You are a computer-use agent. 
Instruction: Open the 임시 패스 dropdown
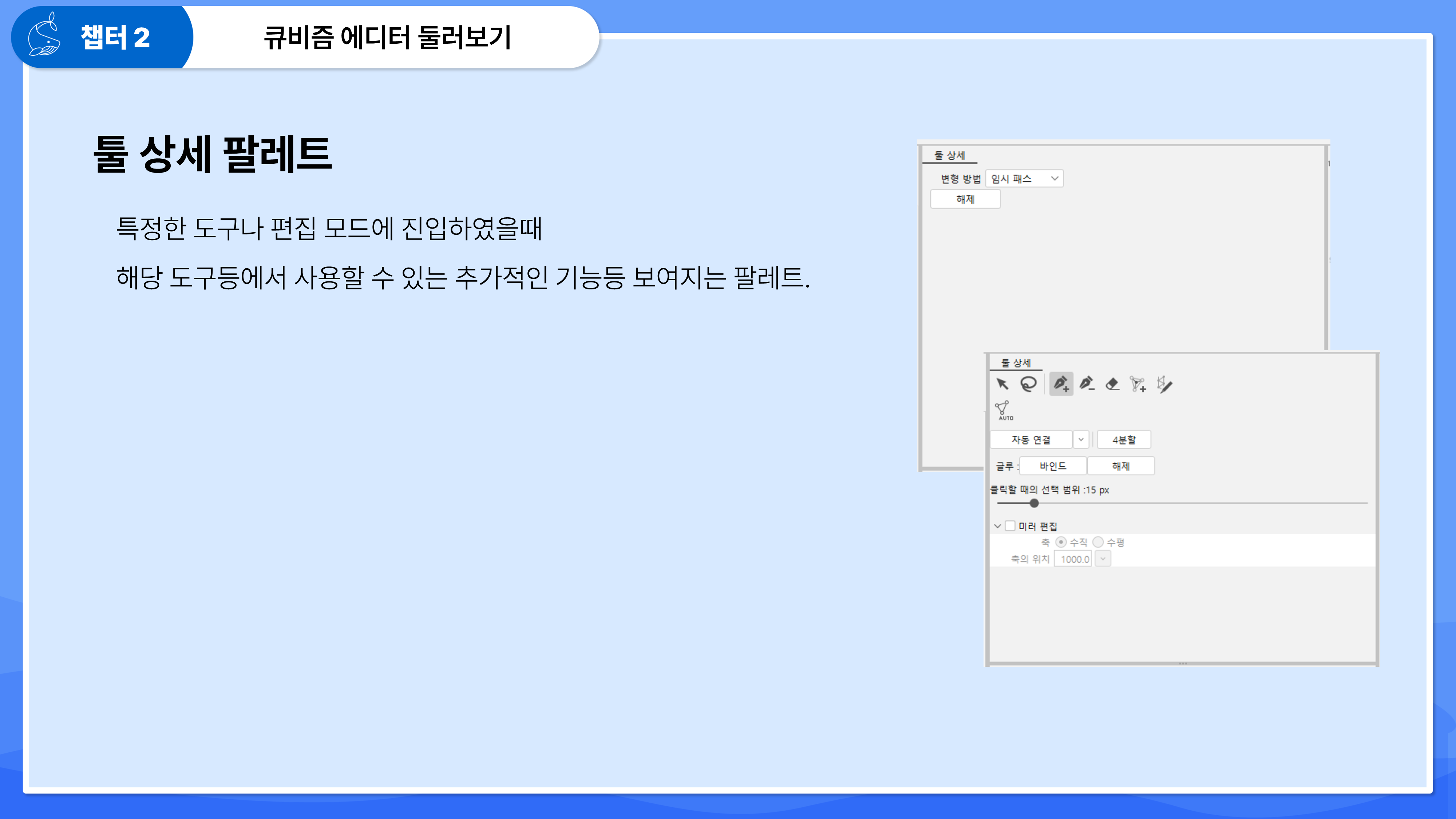[x=1024, y=179]
